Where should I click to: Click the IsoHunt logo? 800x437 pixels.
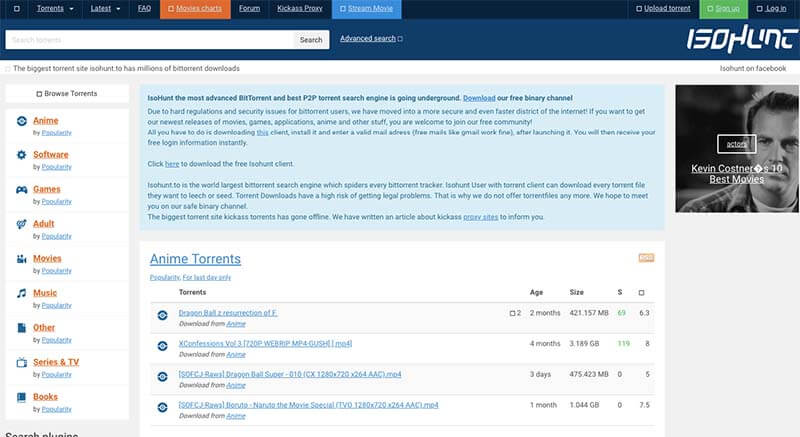tap(741, 39)
